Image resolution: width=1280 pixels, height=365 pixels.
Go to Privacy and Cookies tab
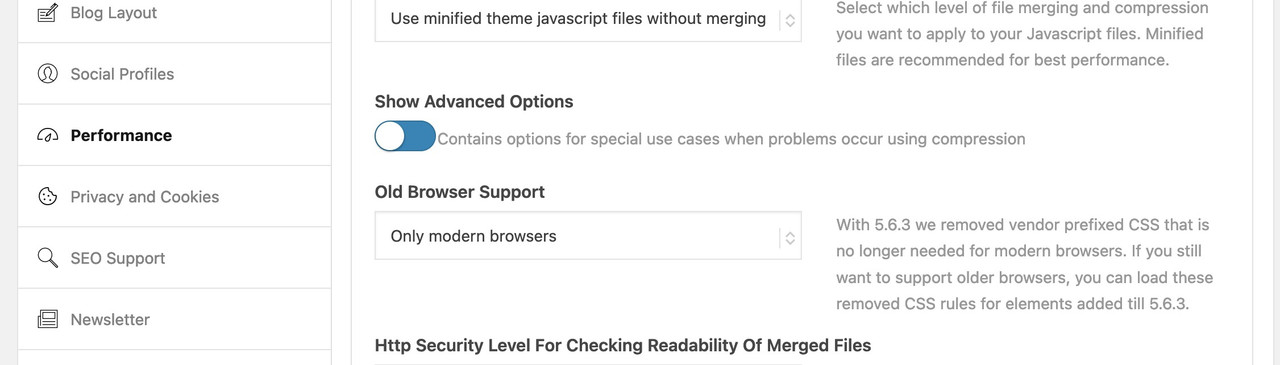tap(174, 197)
